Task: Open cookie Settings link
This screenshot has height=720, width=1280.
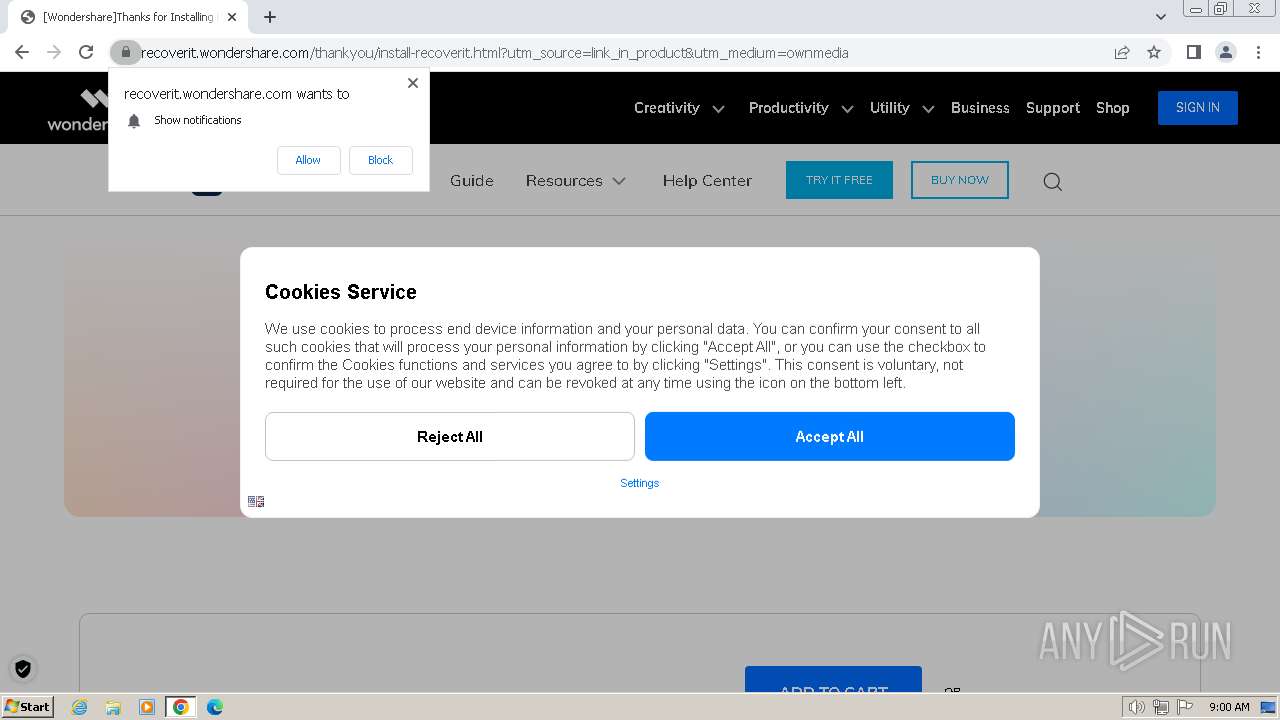Action: [x=640, y=483]
